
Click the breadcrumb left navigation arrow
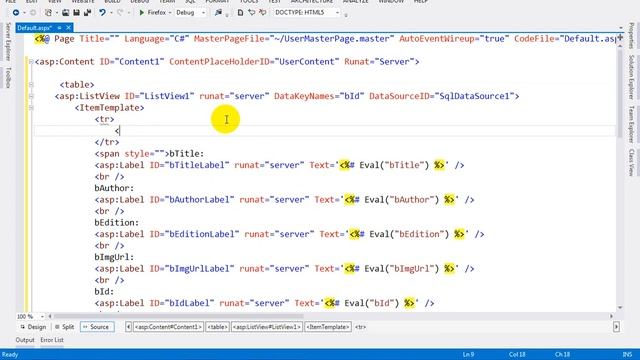click(129, 327)
